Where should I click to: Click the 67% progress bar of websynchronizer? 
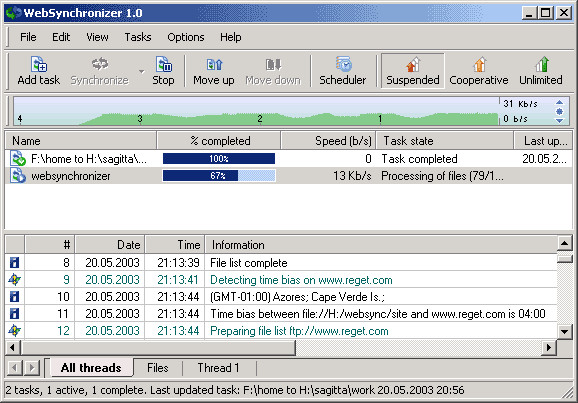point(219,176)
